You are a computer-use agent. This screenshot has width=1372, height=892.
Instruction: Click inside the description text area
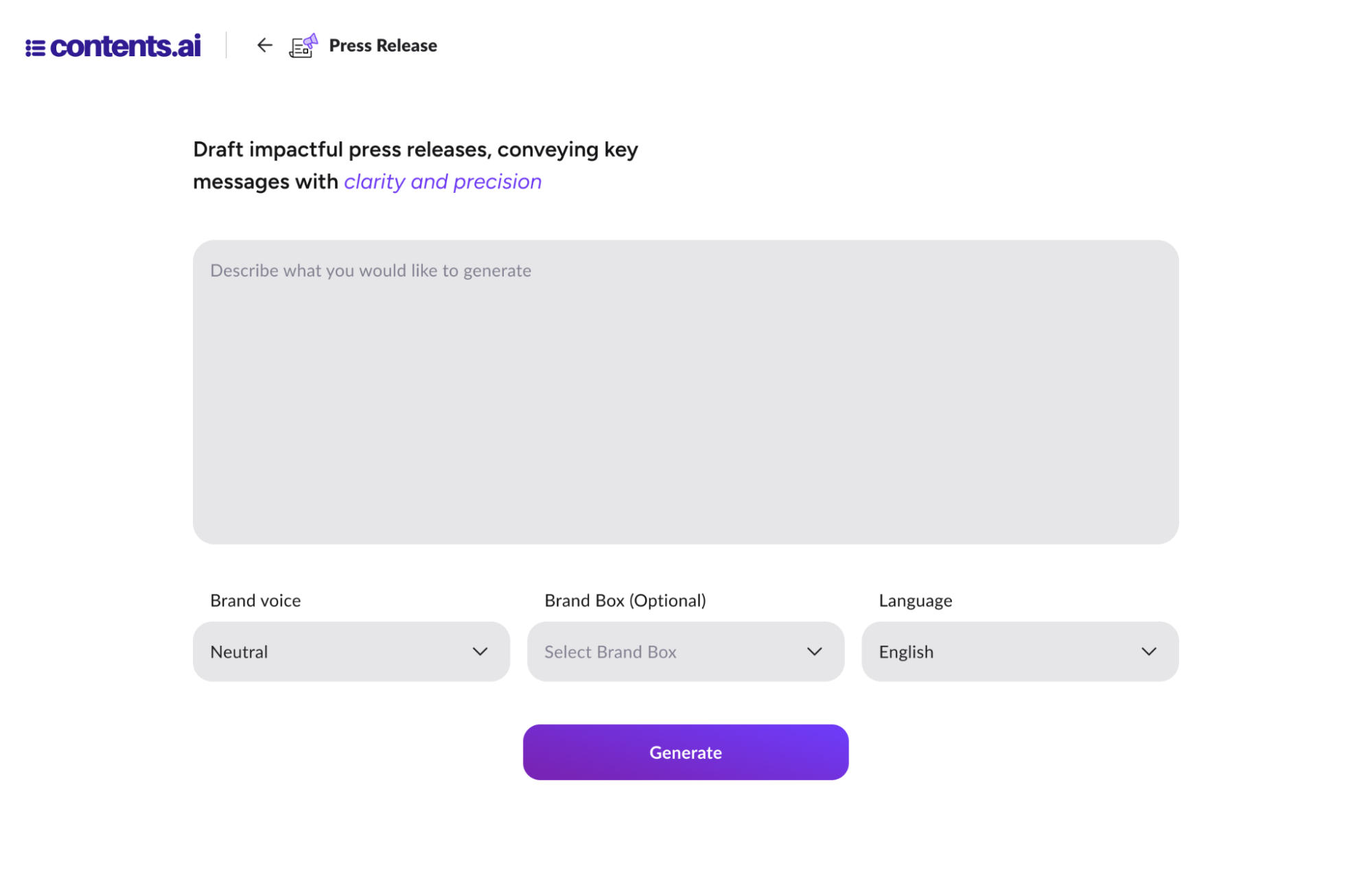point(685,391)
